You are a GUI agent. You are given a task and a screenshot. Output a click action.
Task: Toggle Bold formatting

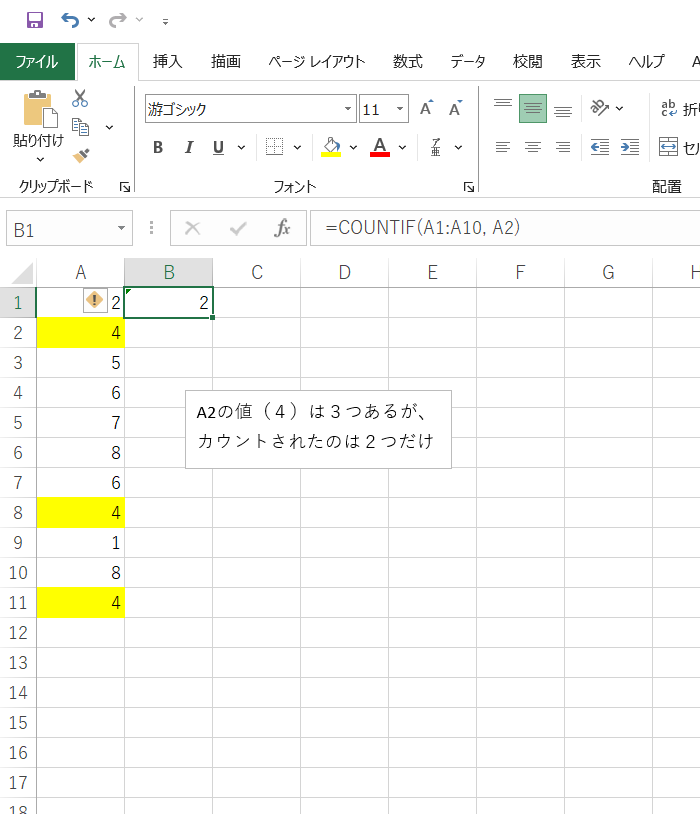click(x=158, y=148)
